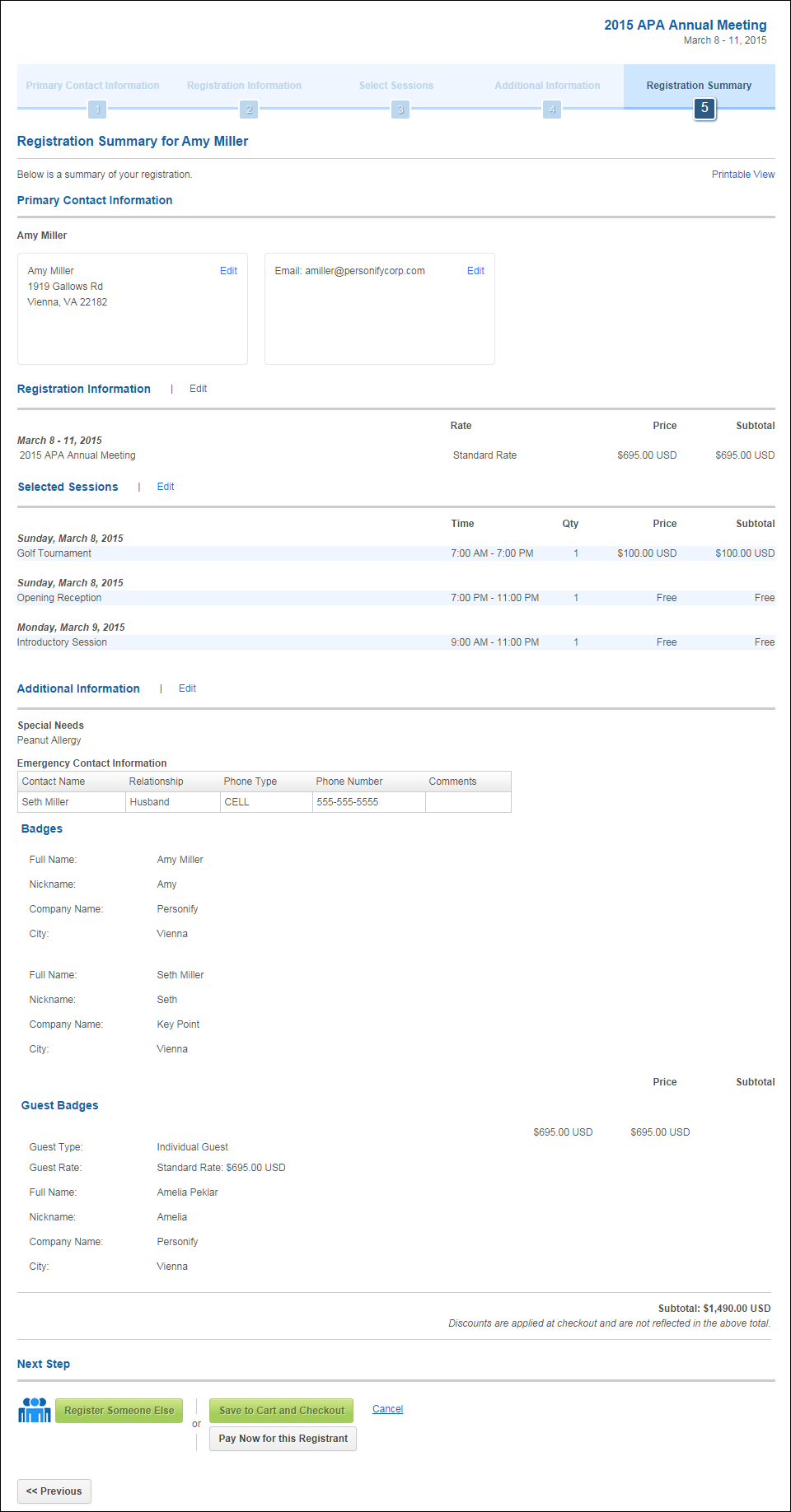Open the Additional Information step tab
Viewport: 791px width, 1512px height.
547,86
